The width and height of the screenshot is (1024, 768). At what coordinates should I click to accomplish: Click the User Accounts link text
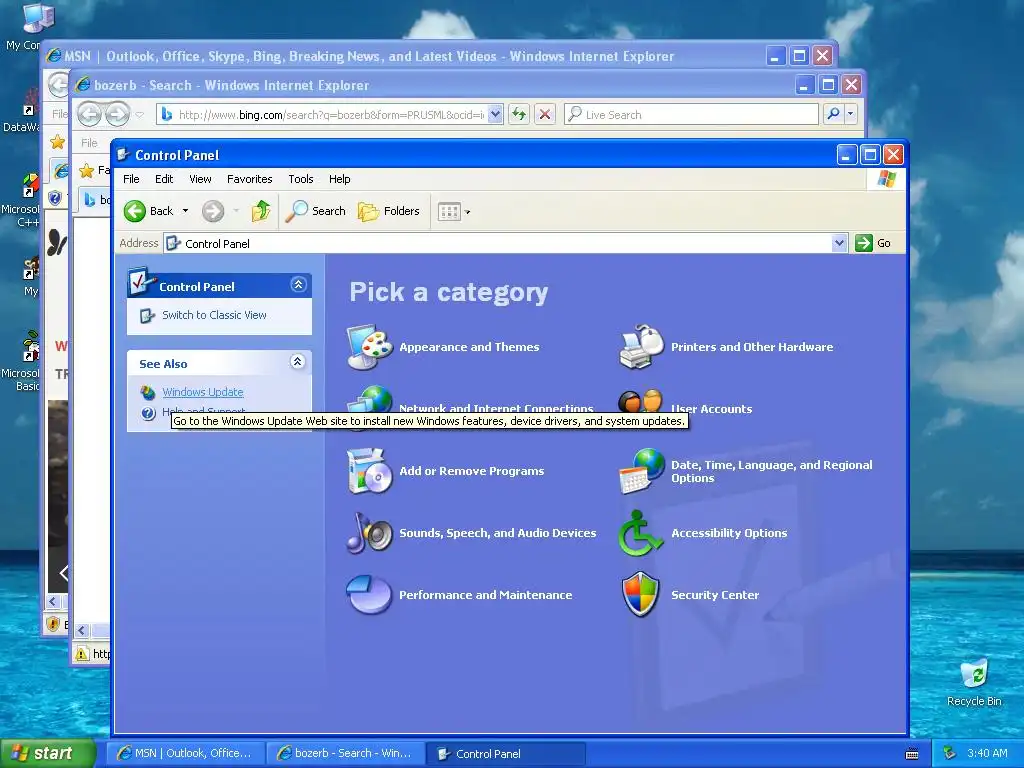pos(712,409)
